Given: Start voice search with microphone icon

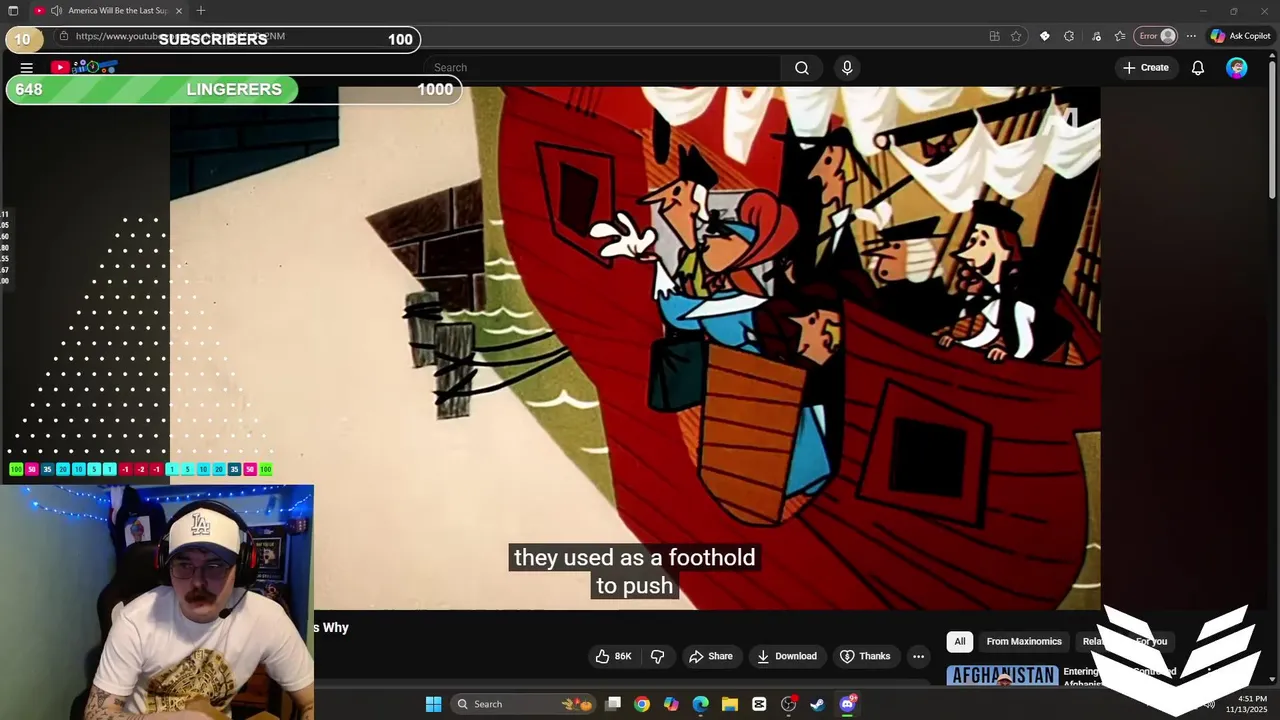Looking at the screenshot, I should coord(847,68).
